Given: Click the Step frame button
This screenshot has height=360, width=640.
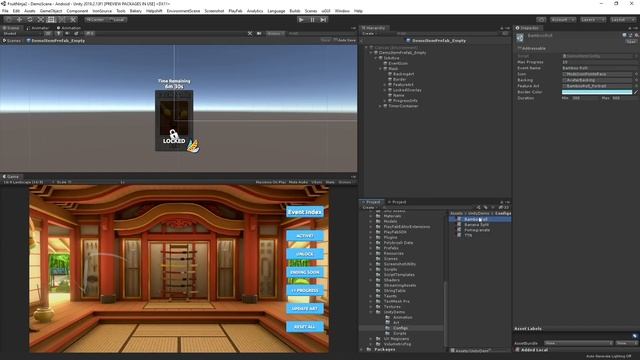Looking at the screenshot, I should [323, 20].
